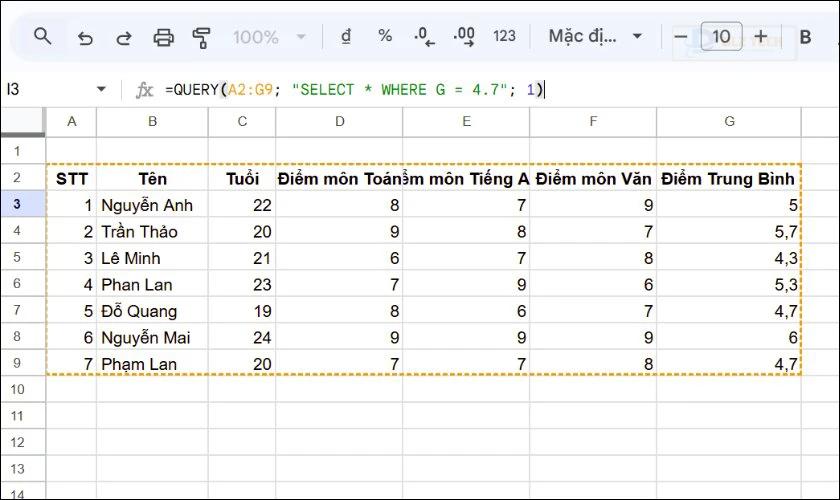Select the cell Trần Thảo
Screen dimensions: 840x500
click(x=152, y=231)
